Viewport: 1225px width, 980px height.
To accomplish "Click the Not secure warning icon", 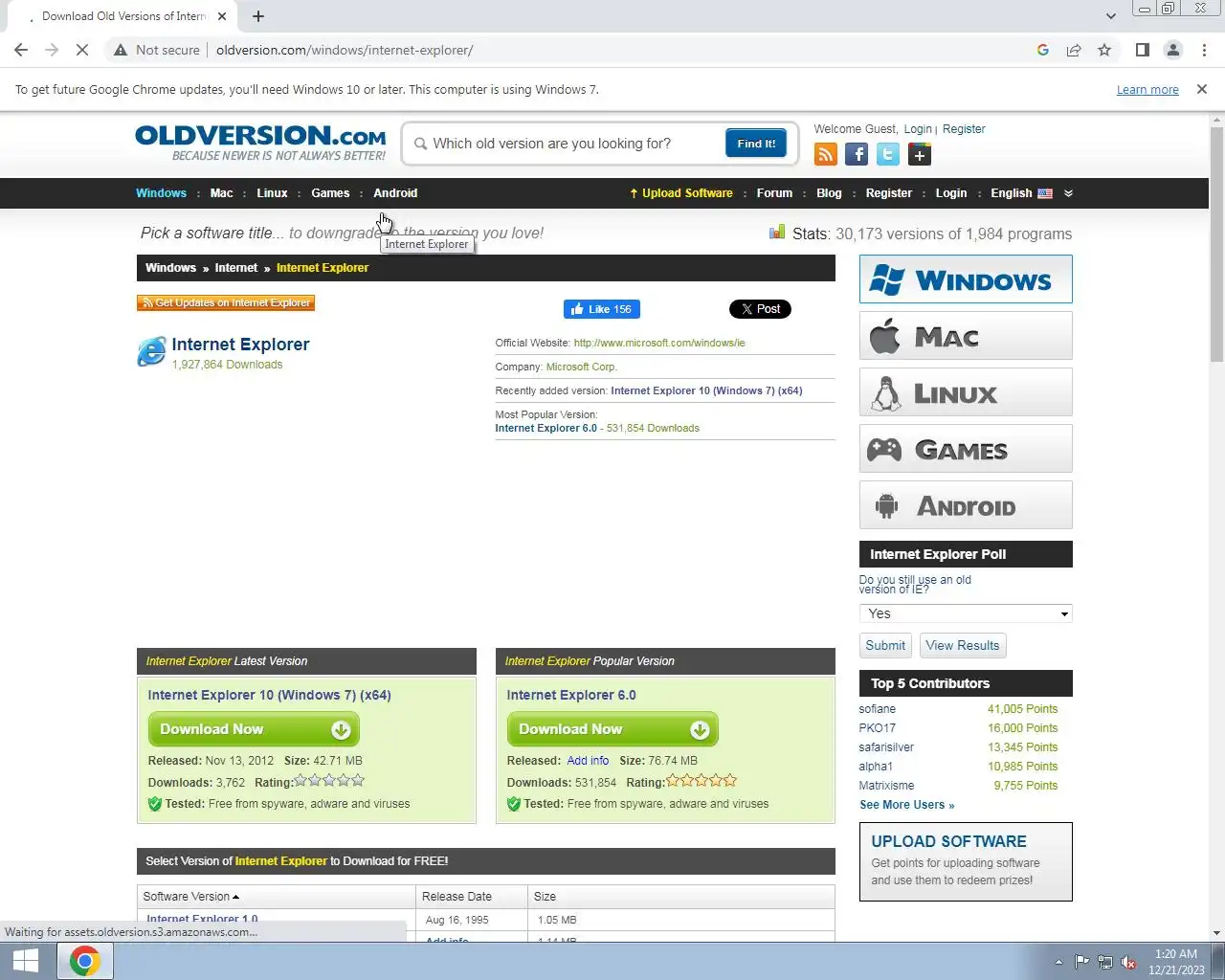I will 121,50.
